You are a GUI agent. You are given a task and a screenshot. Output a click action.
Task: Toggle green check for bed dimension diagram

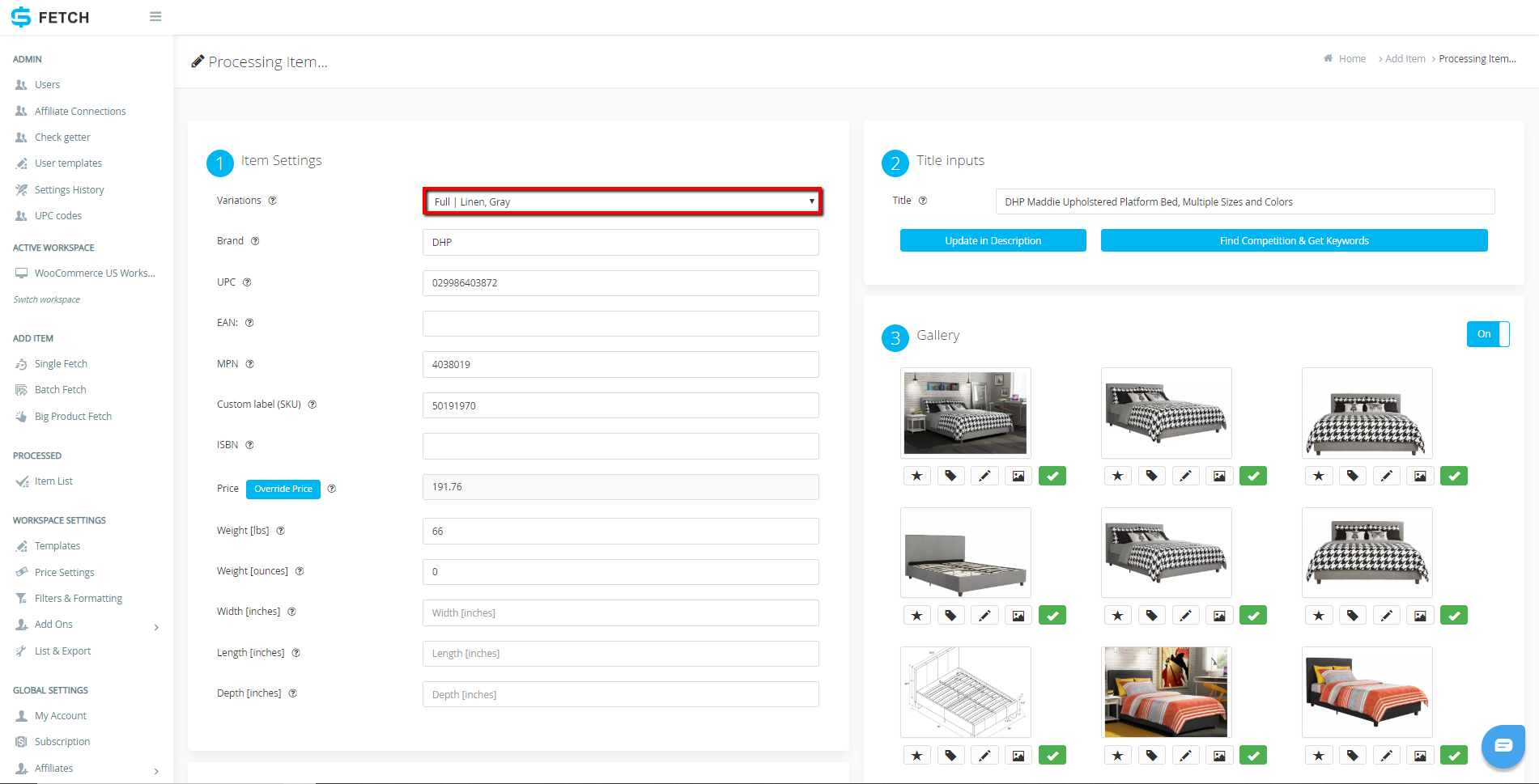point(1052,756)
